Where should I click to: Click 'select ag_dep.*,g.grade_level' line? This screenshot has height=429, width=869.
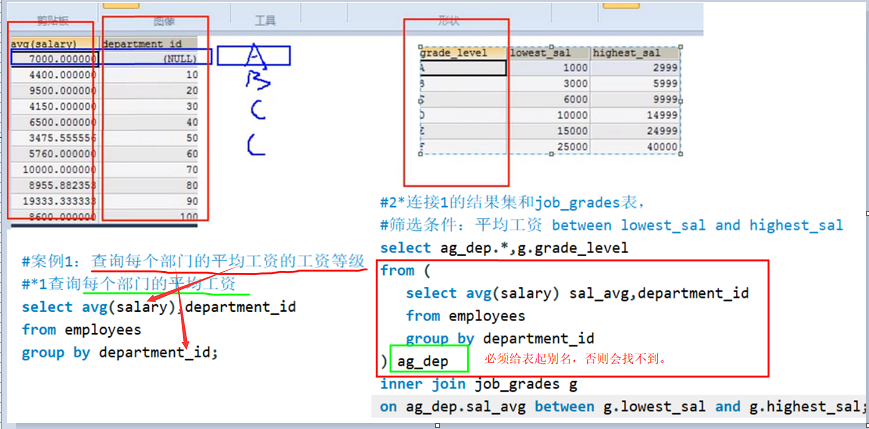504,248
